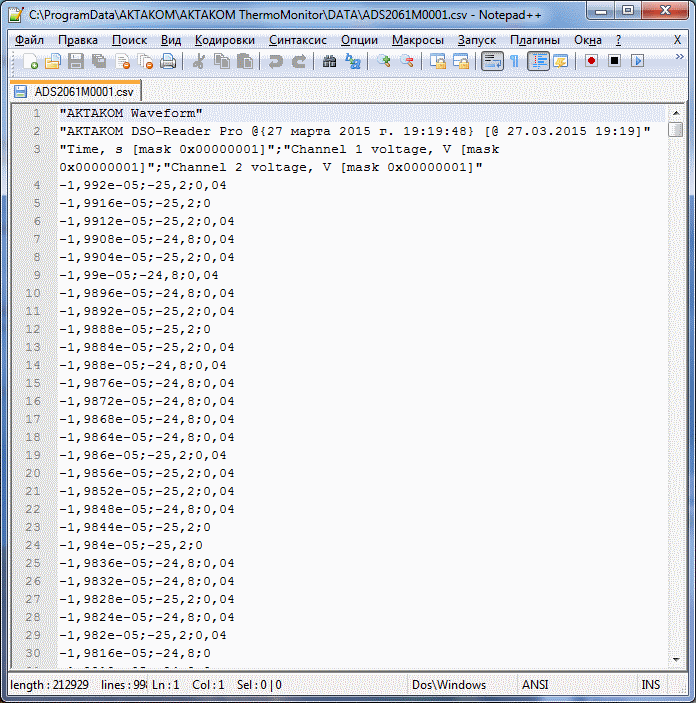This screenshot has width=696, height=703.
Task: Click line 19 text -1,986e-05;-25,2;0,04
Action: (143, 455)
